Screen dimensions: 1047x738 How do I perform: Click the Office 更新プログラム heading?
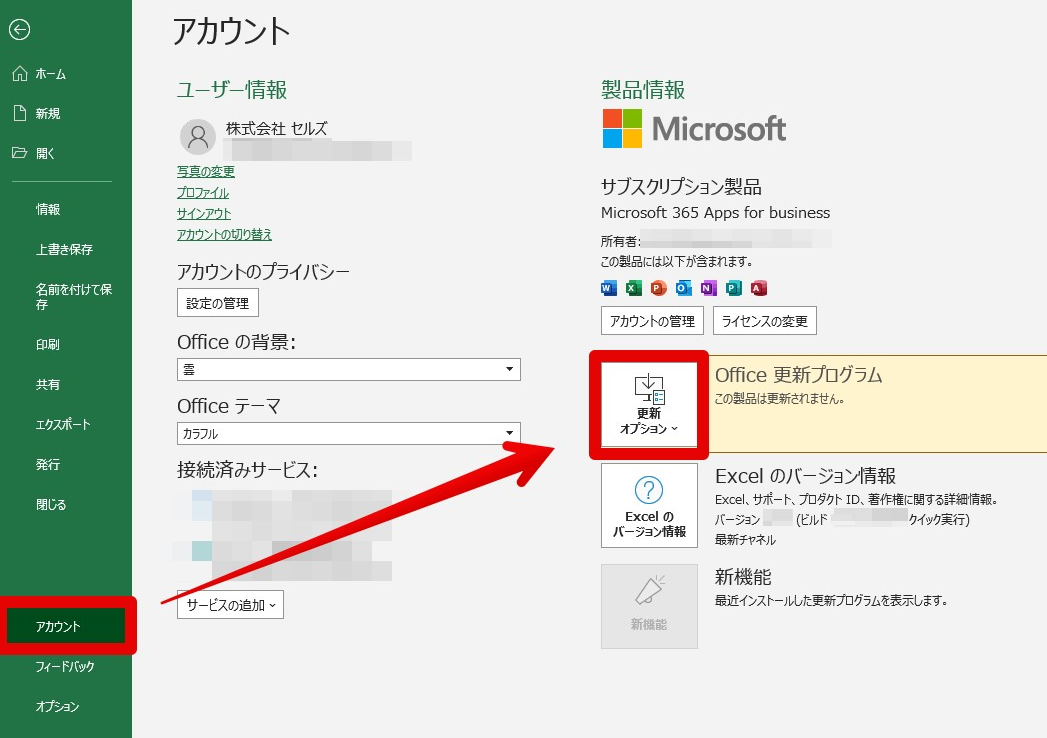click(799, 375)
